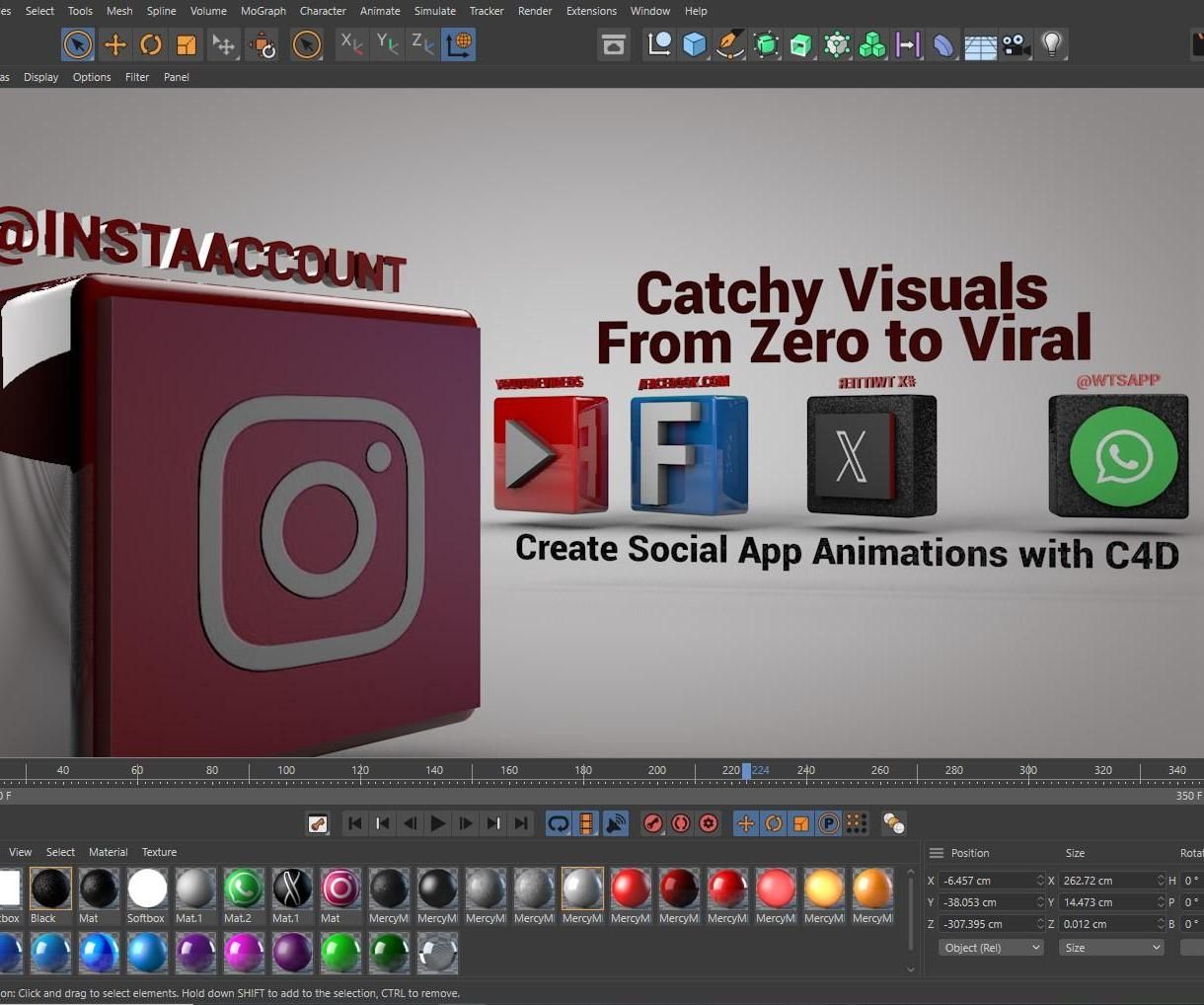Image resolution: width=1204 pixels, height=1005 pixels.
Task: Click the Play Forwards button
Action: tap(438, 823)
